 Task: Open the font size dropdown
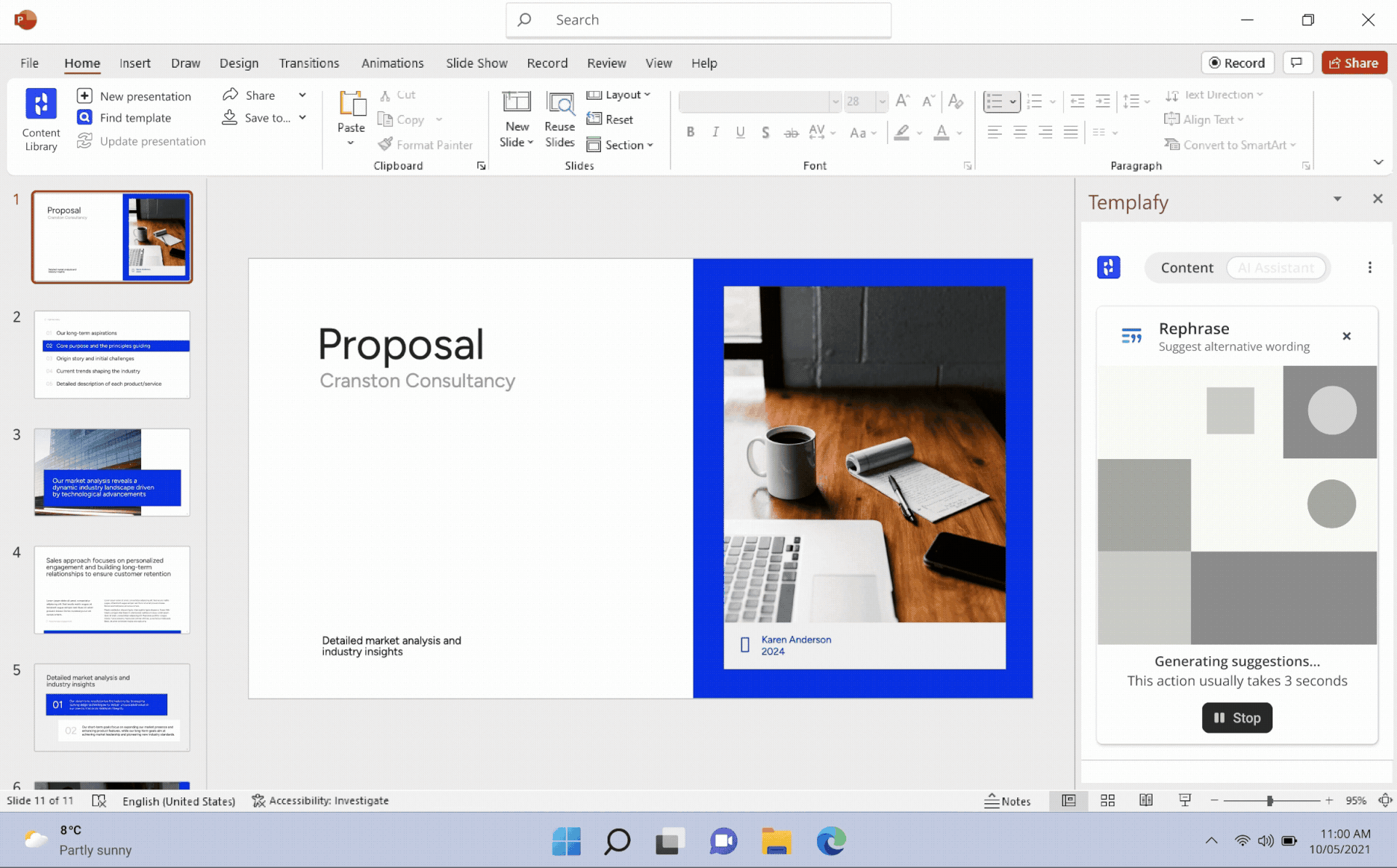(882, 102)
